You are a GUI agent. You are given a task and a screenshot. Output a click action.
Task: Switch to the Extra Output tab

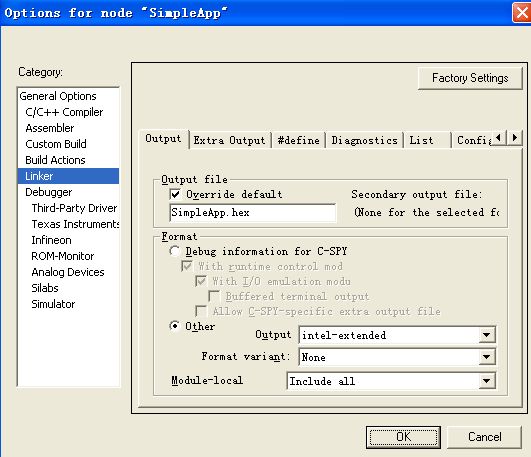click(x=230, y=140)
